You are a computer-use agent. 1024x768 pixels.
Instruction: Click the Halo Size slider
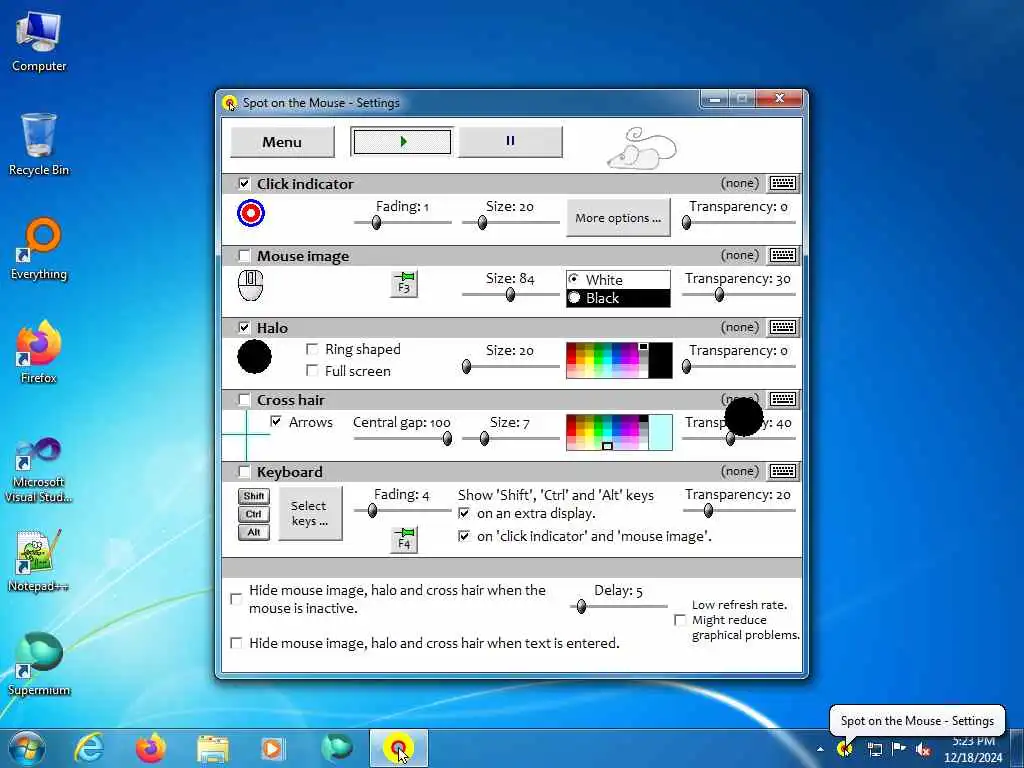pyautogui.click(x=510, y=367)
